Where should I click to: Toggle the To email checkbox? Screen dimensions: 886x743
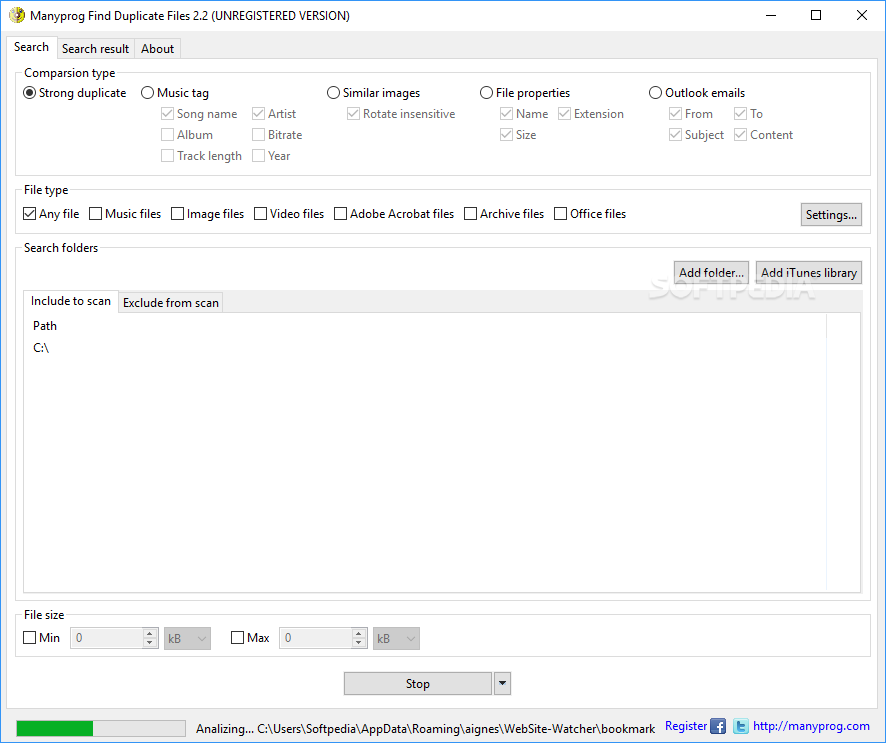click(749, 114)
